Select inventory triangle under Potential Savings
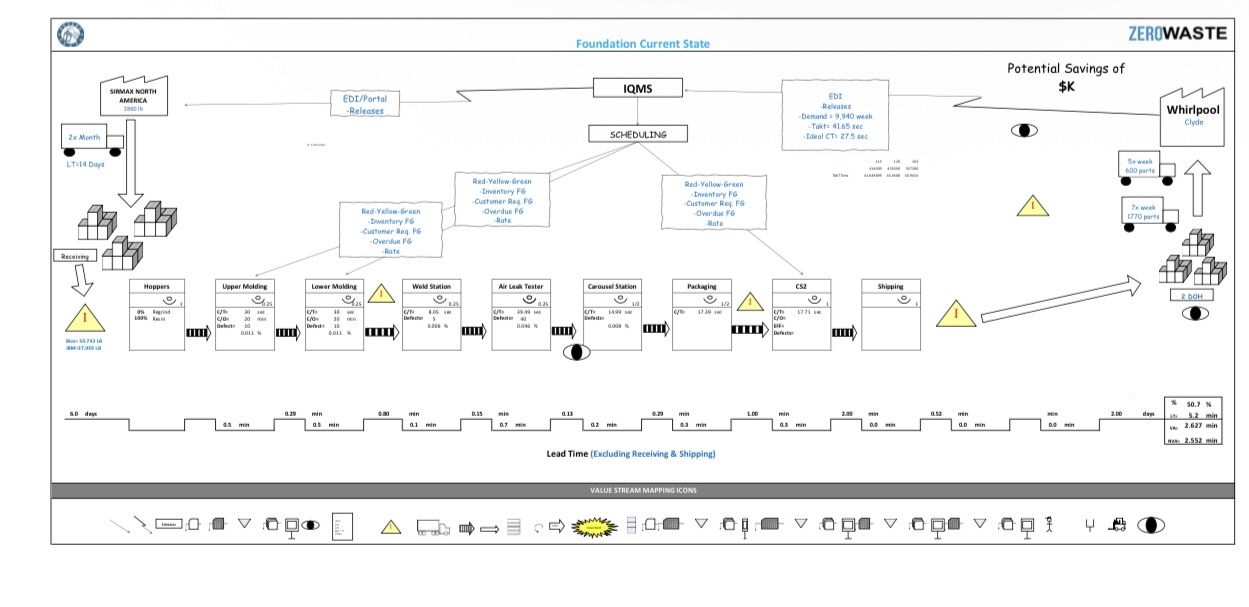The image size is (1249, 607). coord(1033,206)
